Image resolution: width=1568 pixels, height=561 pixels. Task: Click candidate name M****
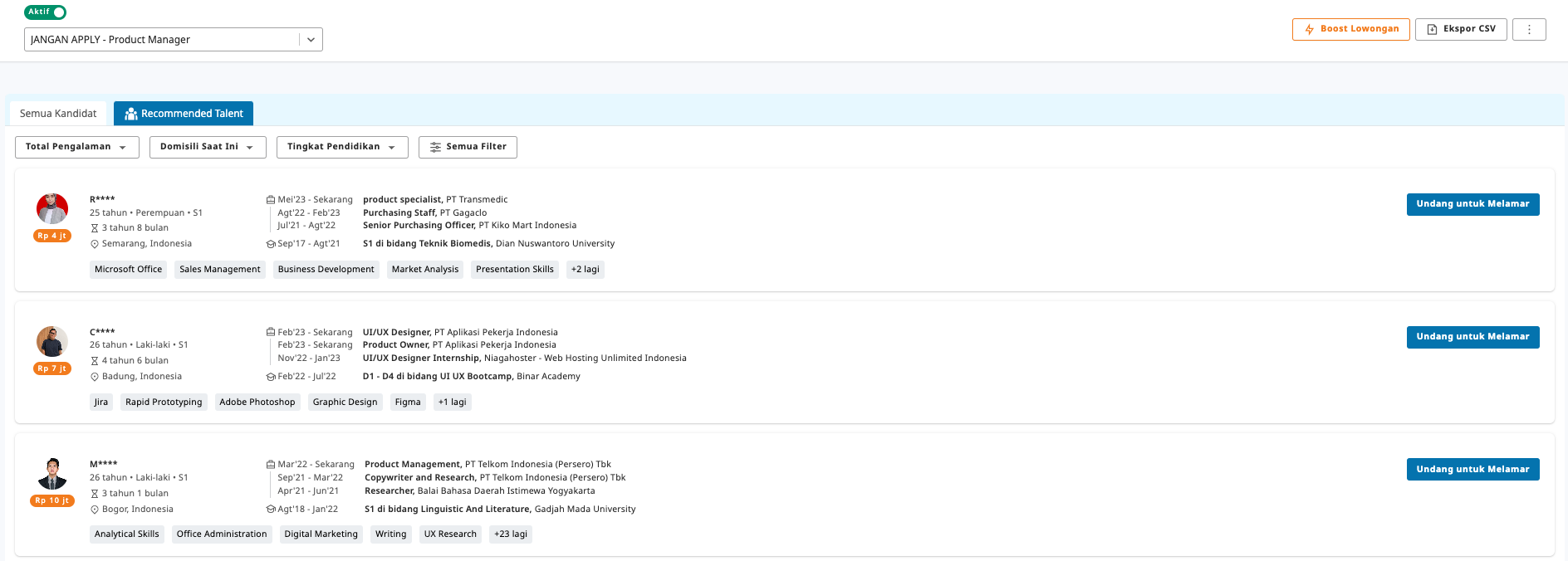[x=104, y=464]
